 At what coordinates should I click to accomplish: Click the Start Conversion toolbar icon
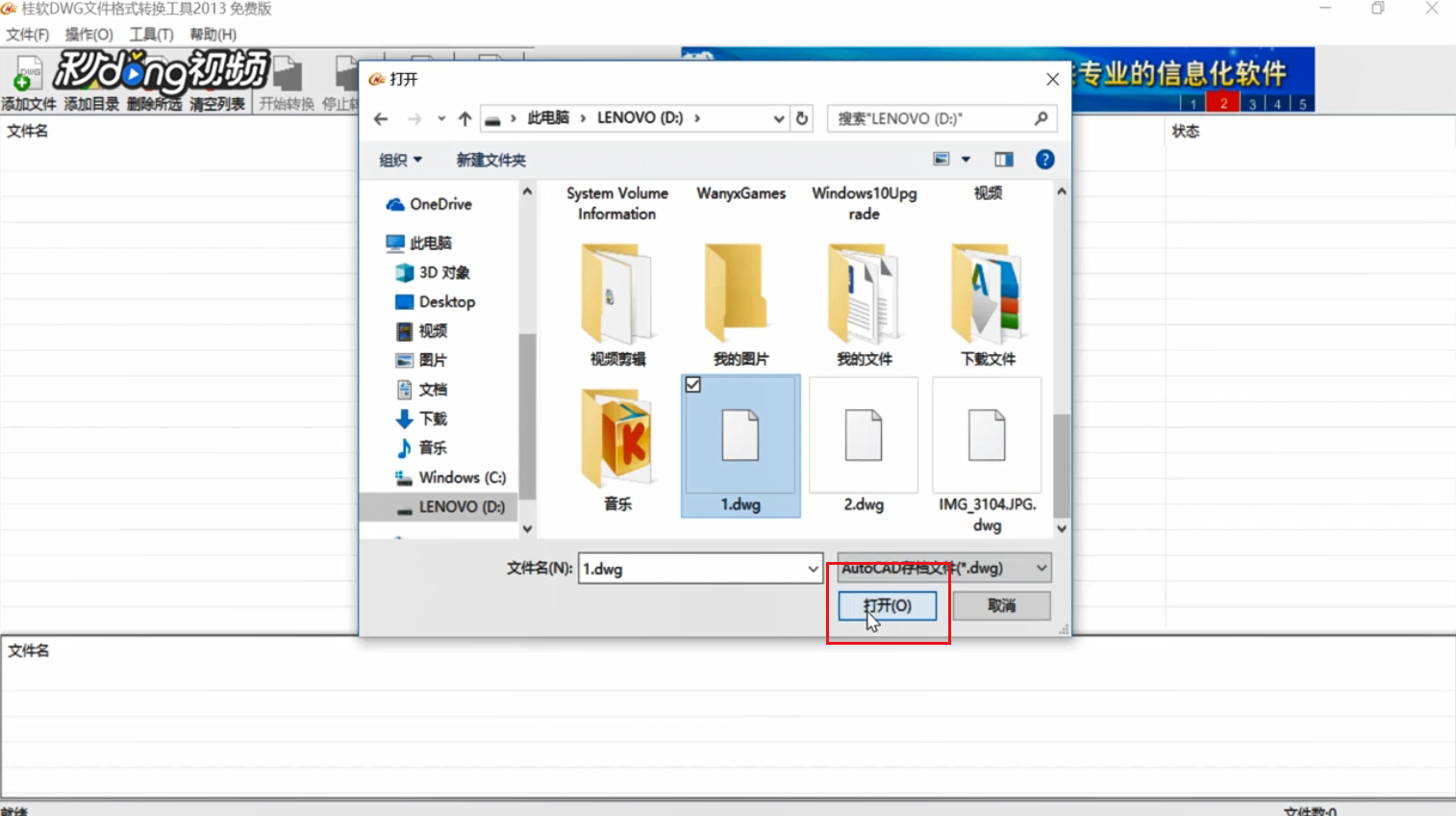pyautogui.click(x=287, y=73)
